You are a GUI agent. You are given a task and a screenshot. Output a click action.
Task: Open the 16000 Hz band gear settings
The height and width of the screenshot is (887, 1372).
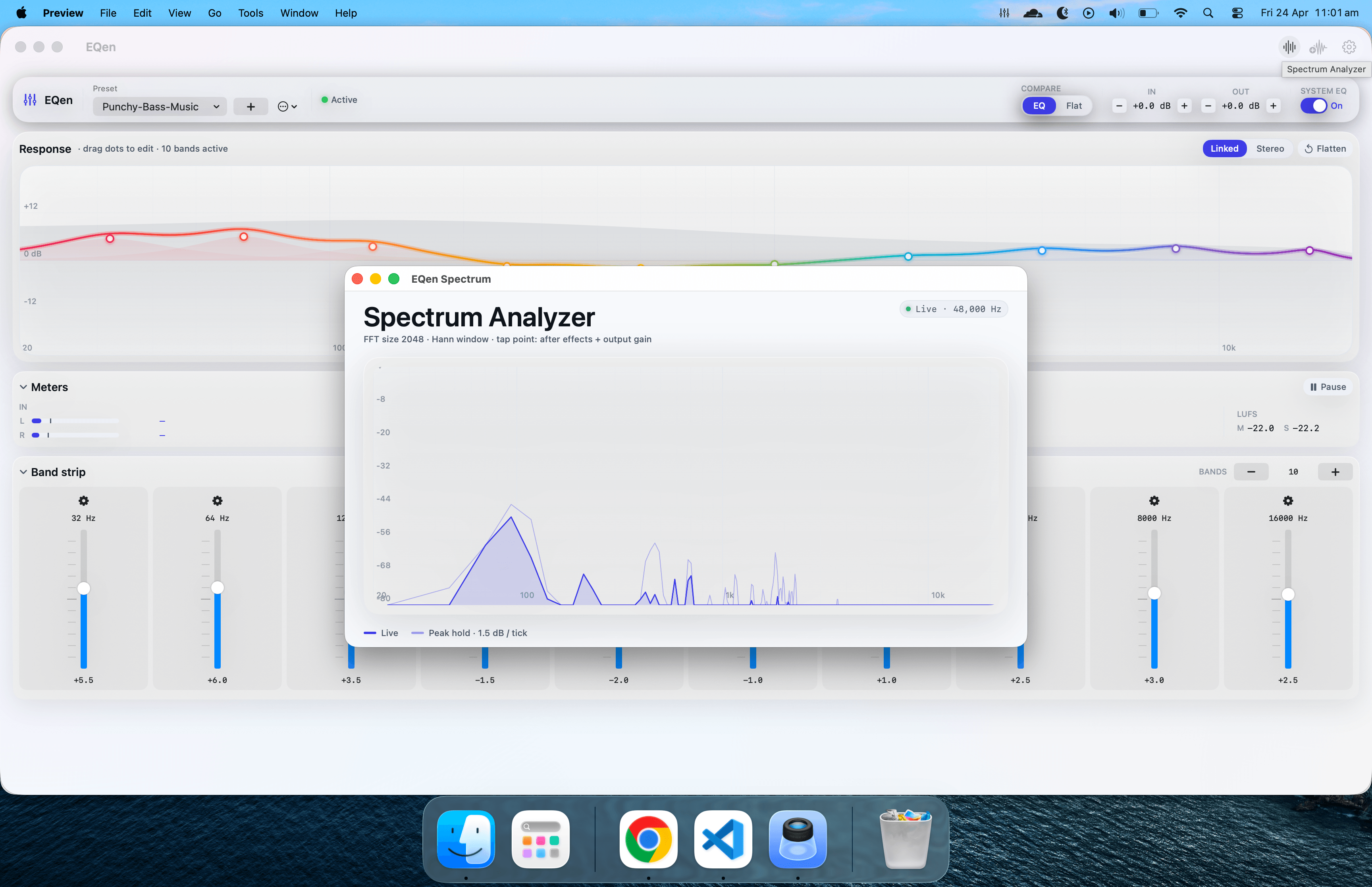click(x=1287, y=501)
